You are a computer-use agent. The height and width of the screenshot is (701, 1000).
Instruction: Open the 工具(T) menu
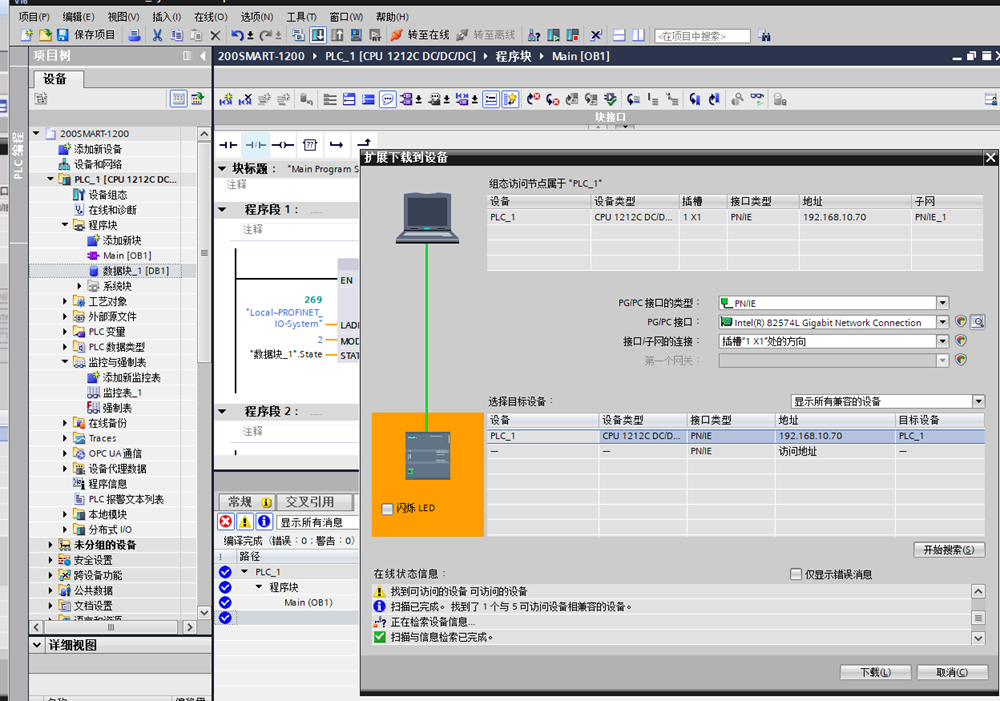pyautogui.click(x=301, y=17)
